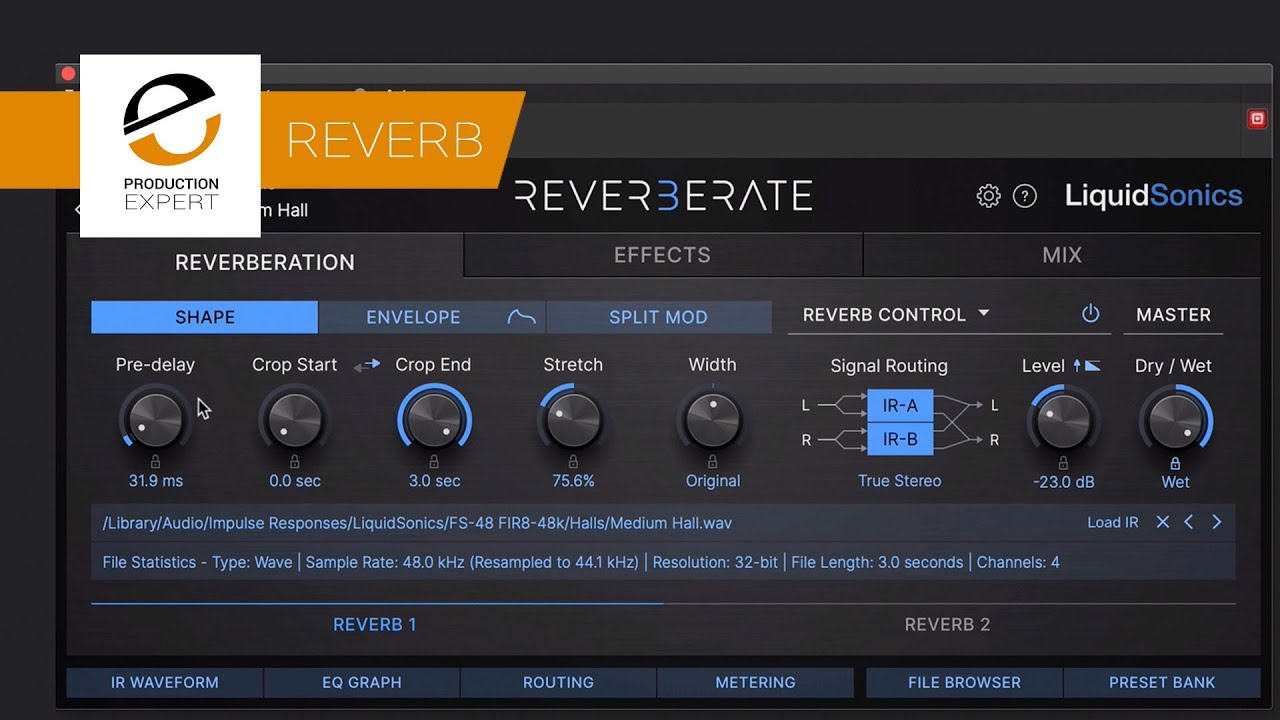Toggle the Reverb Control power button
The image size is (1280, 720).
point(1091,314)
